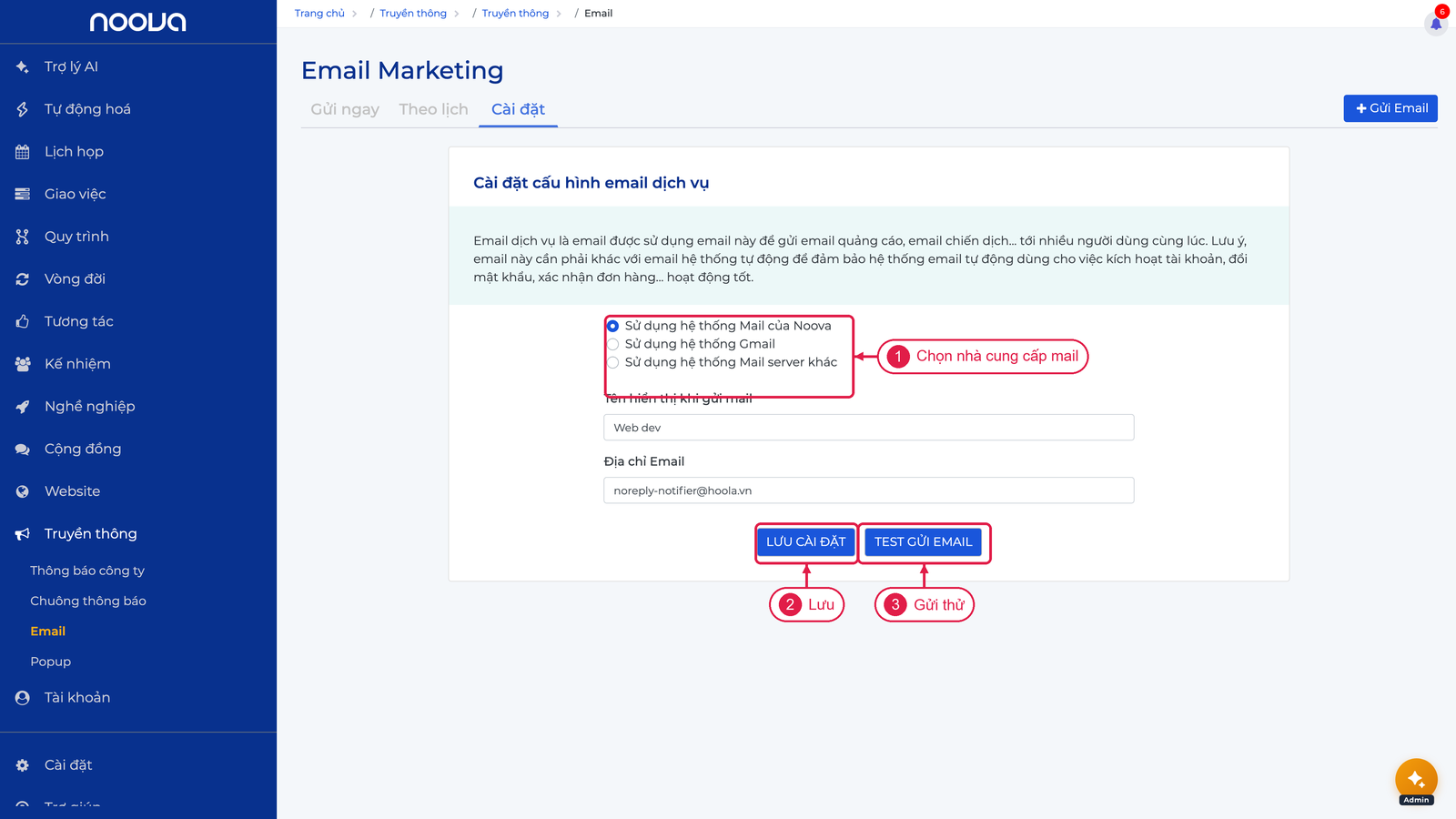Click the Gửi Email button

pos(1390,108)
